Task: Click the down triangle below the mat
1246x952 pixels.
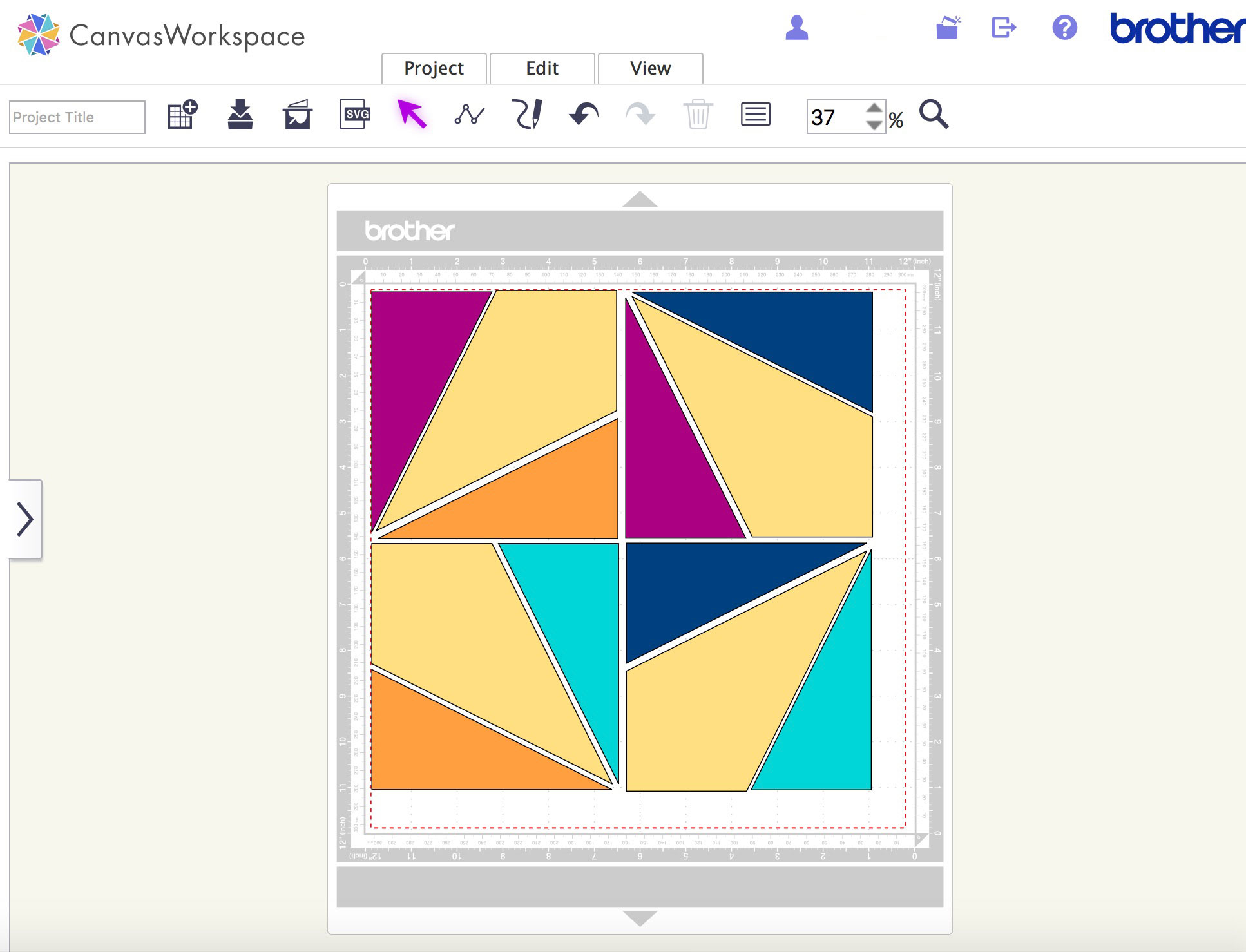Action: click(x=640, y=918)
